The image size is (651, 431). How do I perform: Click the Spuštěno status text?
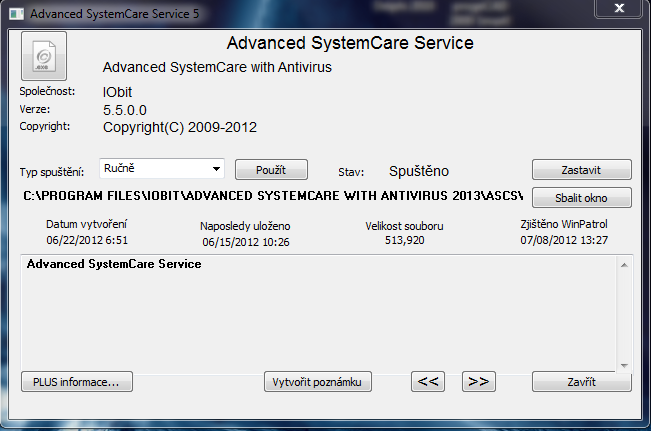pyautogui.click(x=418, y=171)
